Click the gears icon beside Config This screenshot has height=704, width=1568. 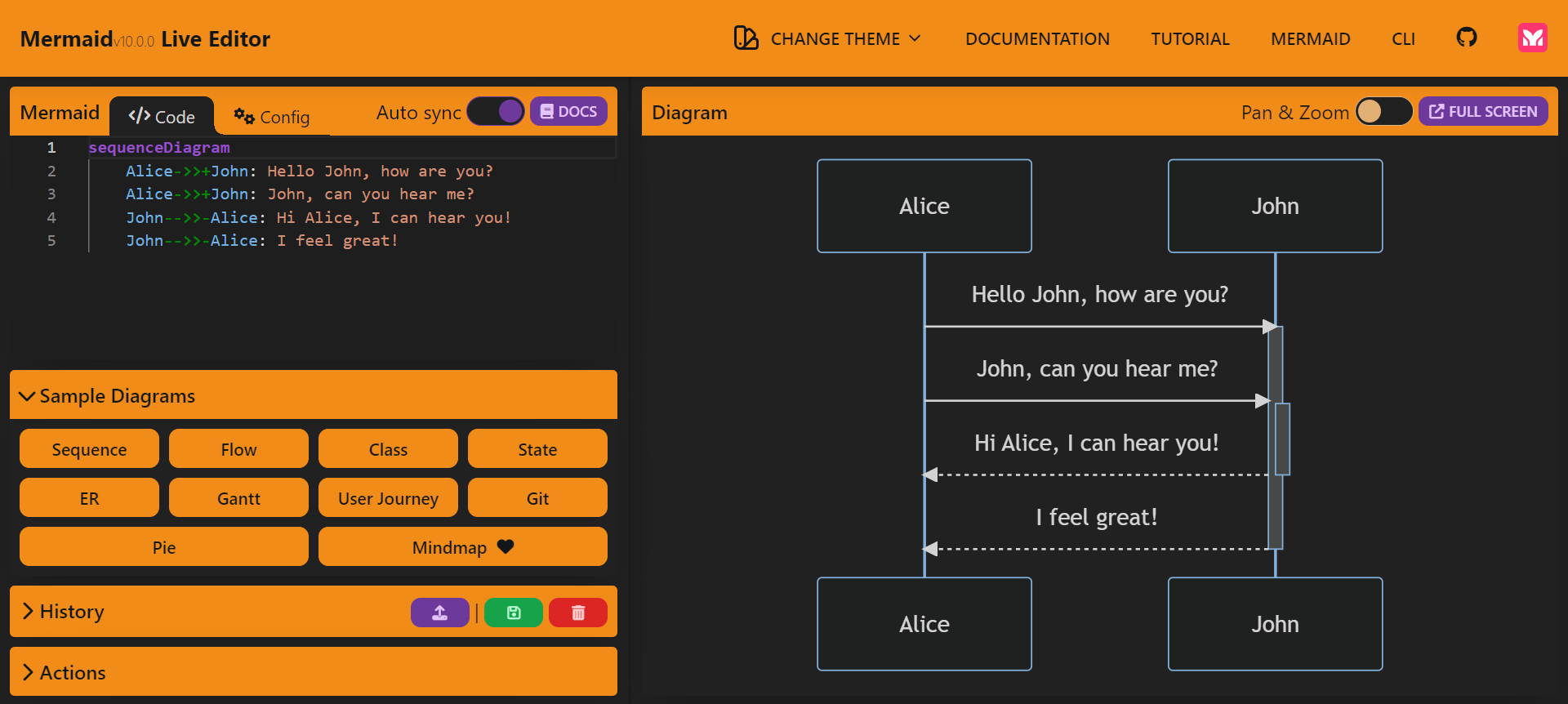[x=244, y=116]
